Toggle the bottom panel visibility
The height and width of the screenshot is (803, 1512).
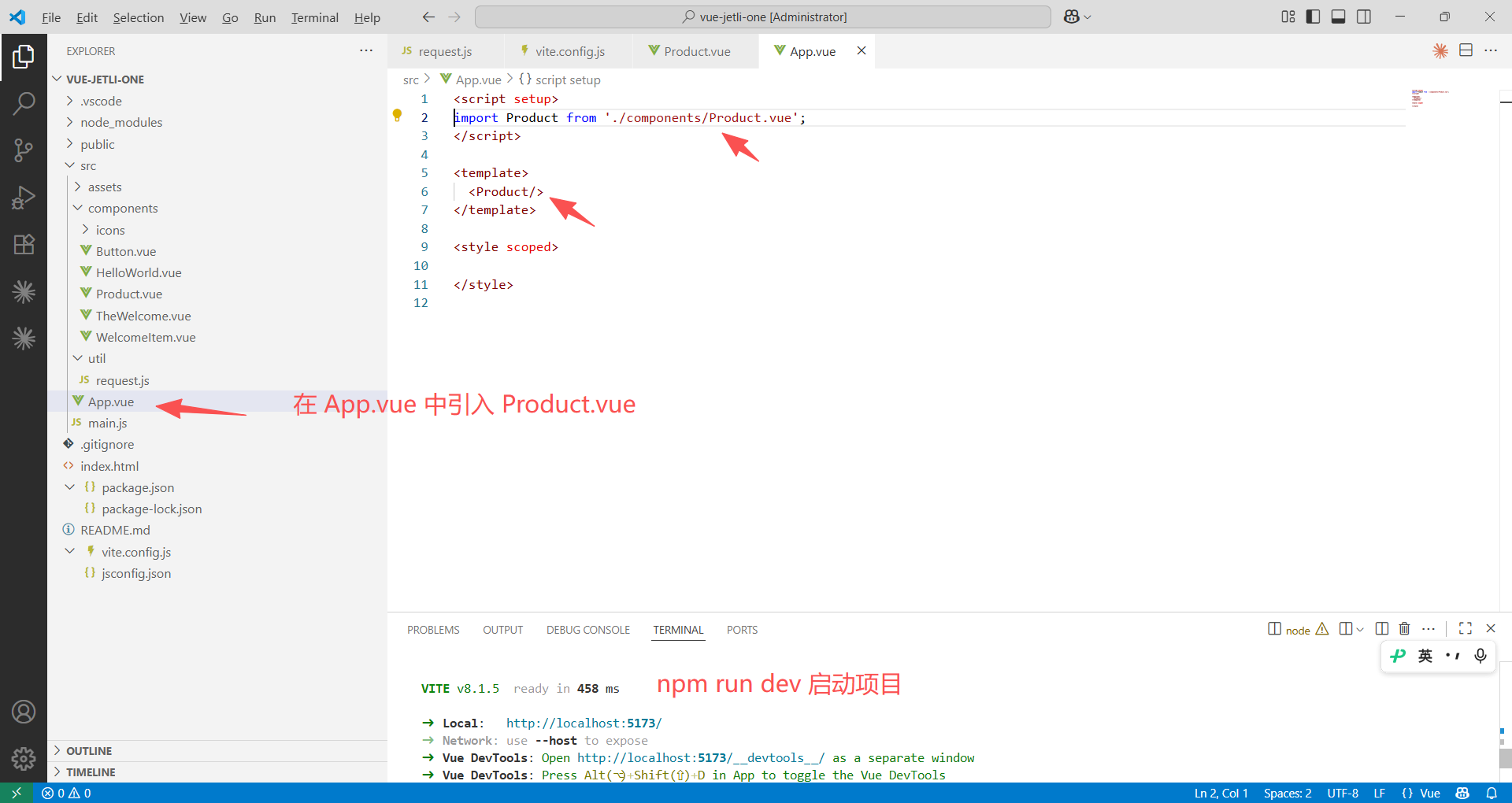tap(1338, 17)
